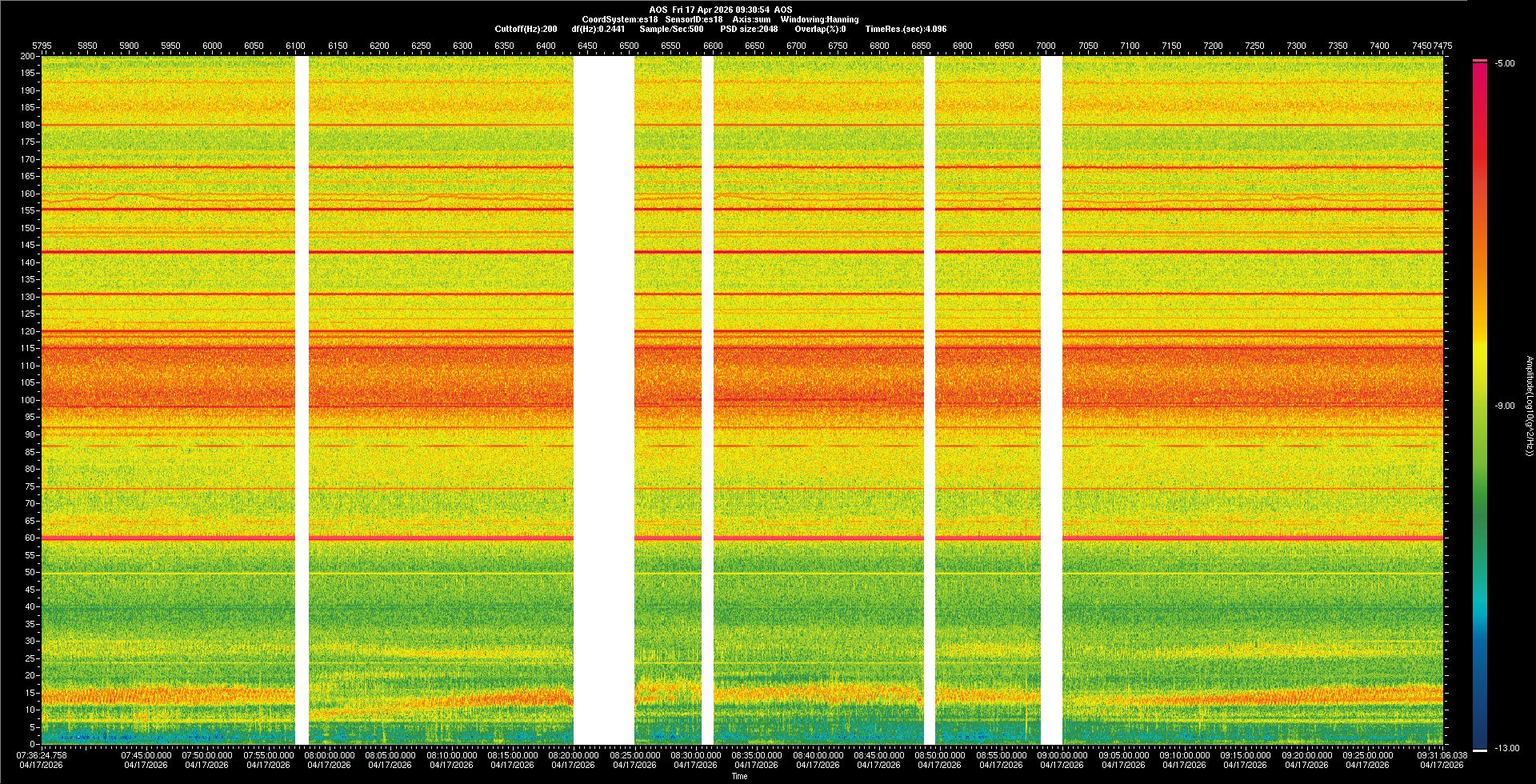Select the -13.00 colorbar minimum label
This screenshot has width=1536, height=784.
pyautogui.click(x=1506, y=748)
